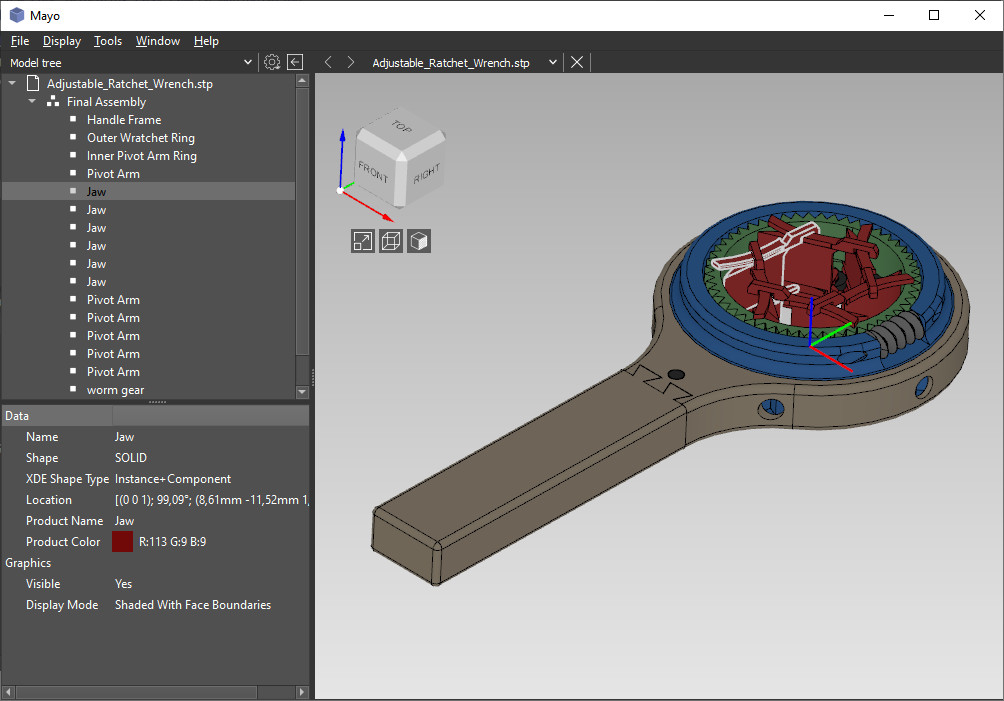Open the Tools menu

[x=108, y=41]
